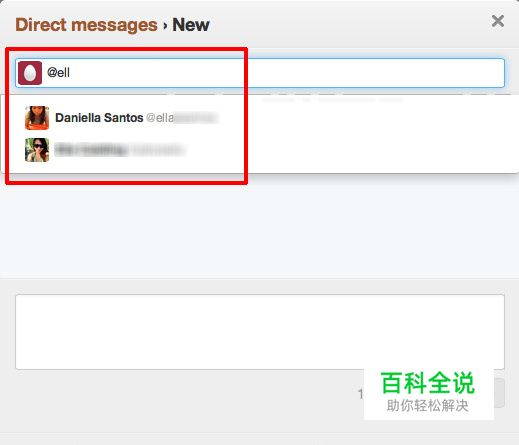The width and height of the screenshot is (519, 445).
Task: Focus the recipient field containing @ell
Action: tap(260, 73)
